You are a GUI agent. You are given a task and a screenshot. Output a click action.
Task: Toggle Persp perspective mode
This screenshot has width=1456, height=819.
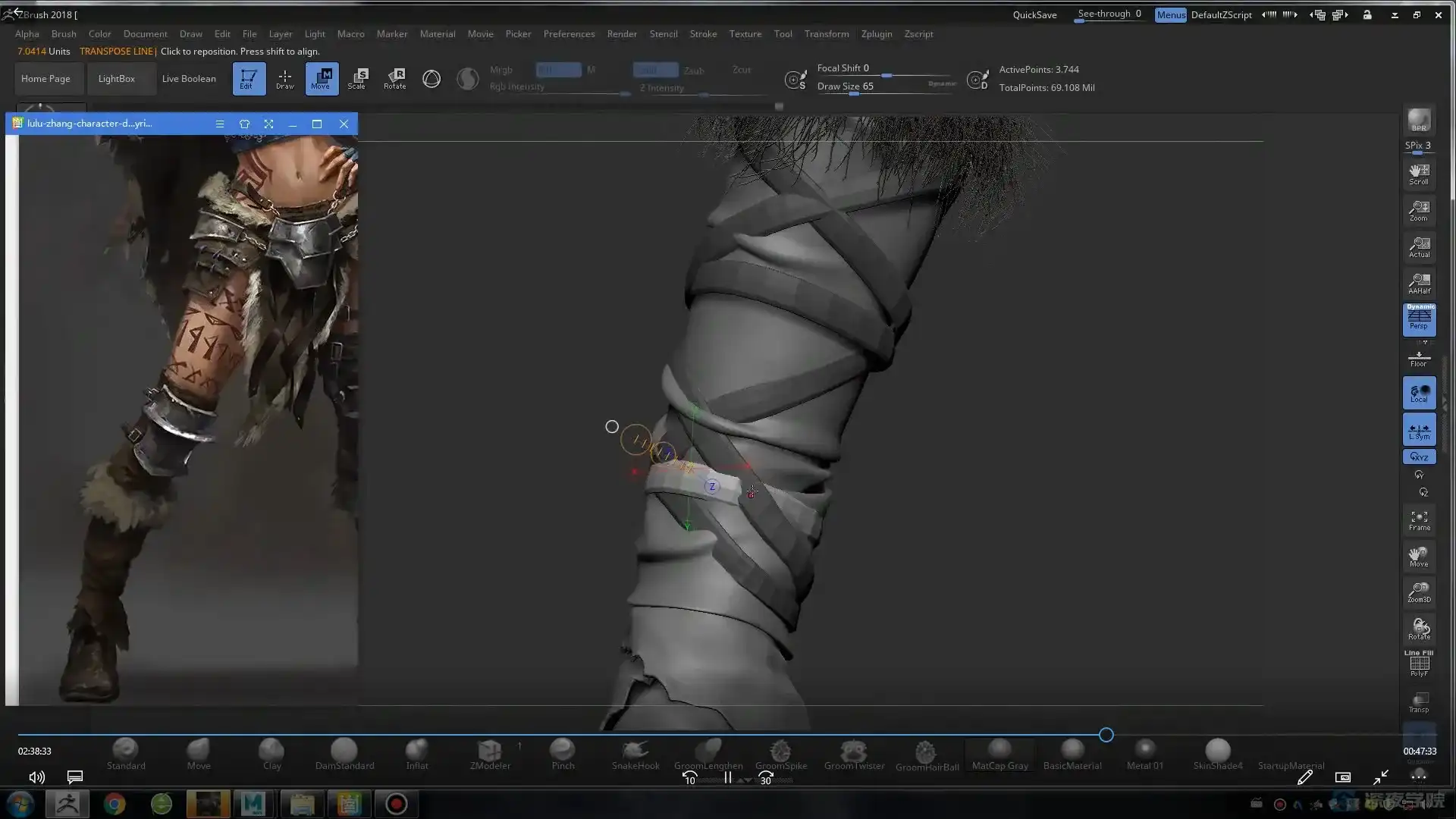point(1419,320)
